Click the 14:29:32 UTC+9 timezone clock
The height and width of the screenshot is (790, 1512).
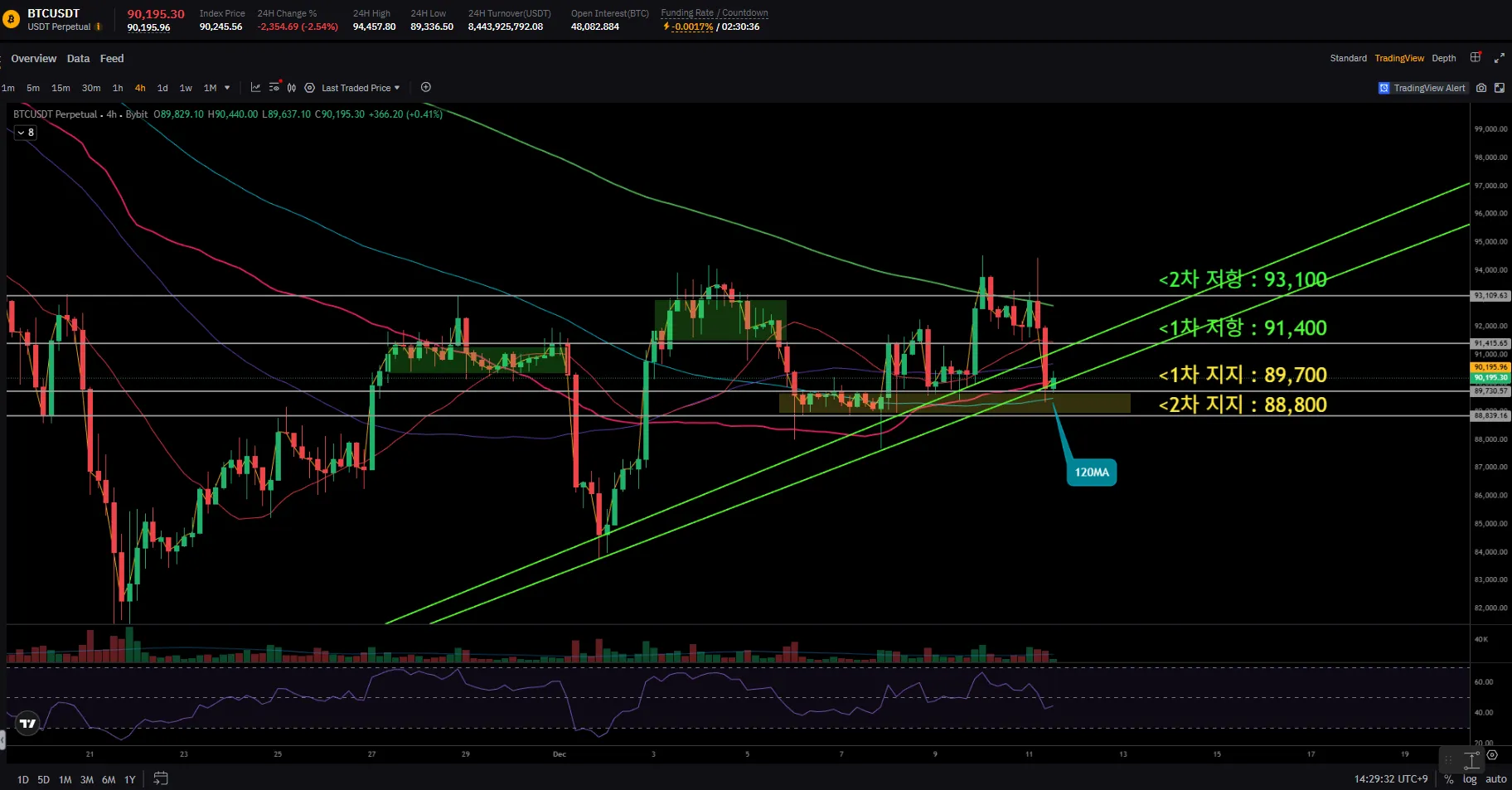pyautogui.click(x=1390, y=779)
